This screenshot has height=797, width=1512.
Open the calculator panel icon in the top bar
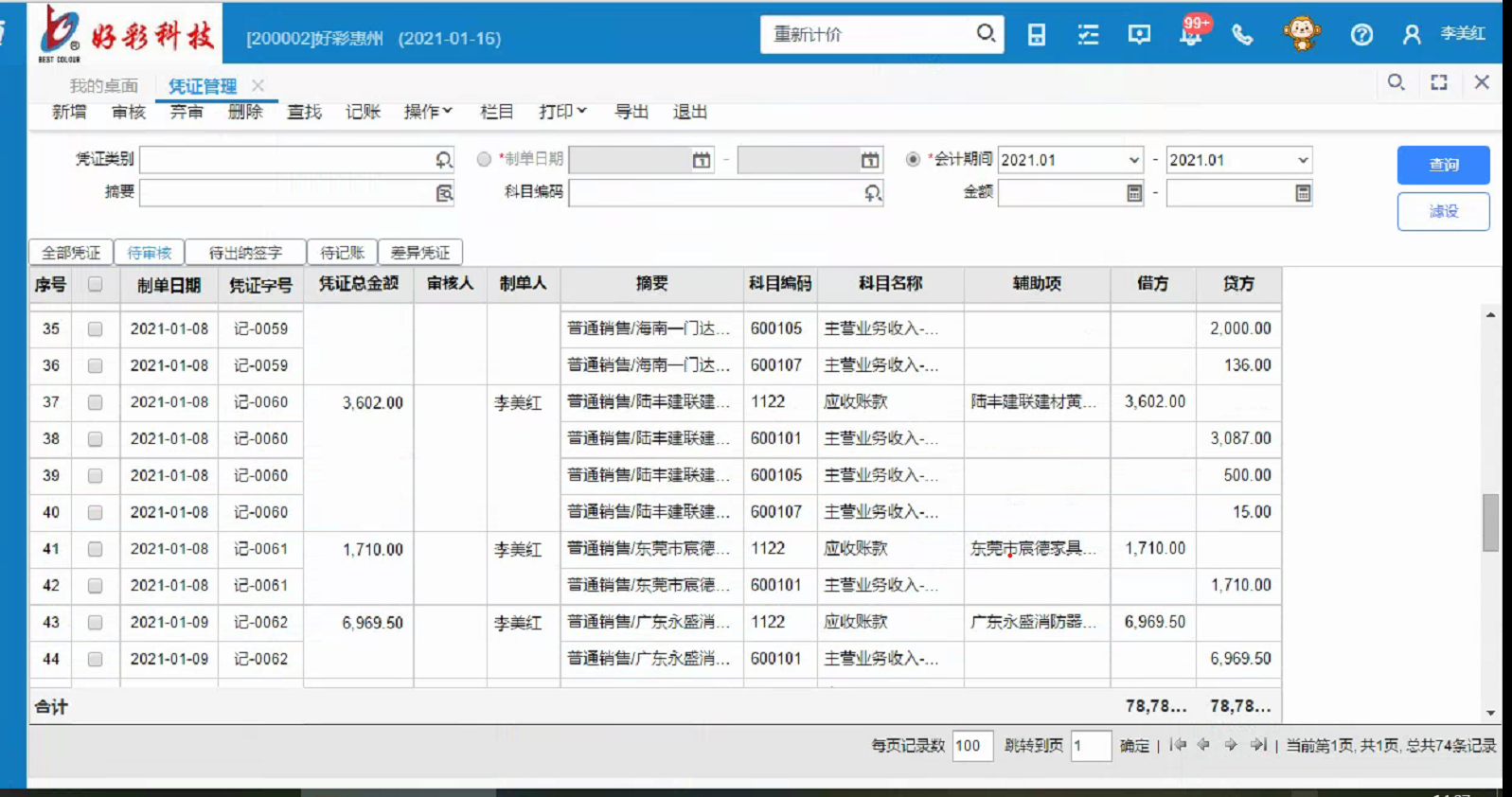(x=1037, y=35)
